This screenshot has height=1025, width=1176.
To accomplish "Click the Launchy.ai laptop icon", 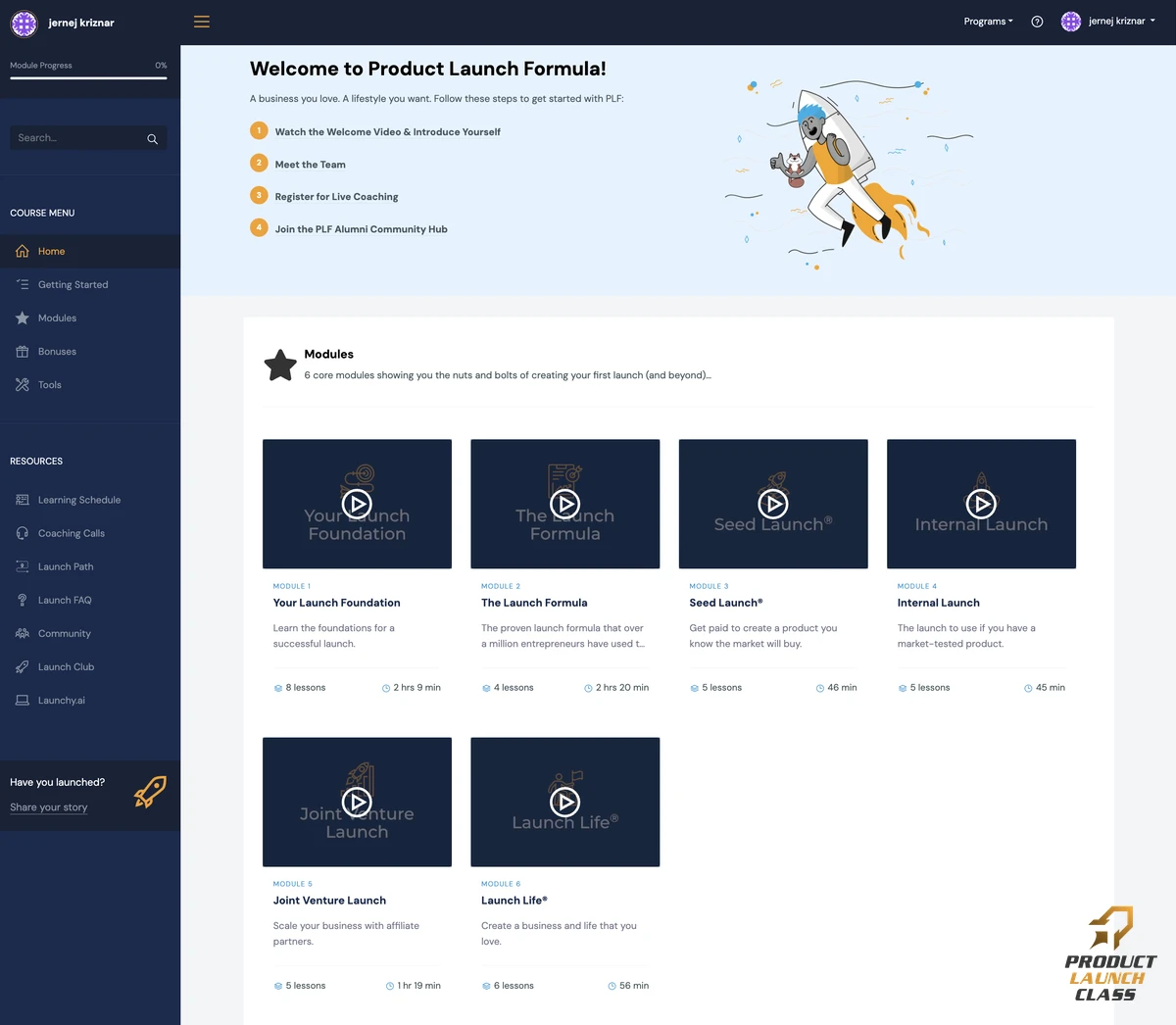I will point(23,701).
